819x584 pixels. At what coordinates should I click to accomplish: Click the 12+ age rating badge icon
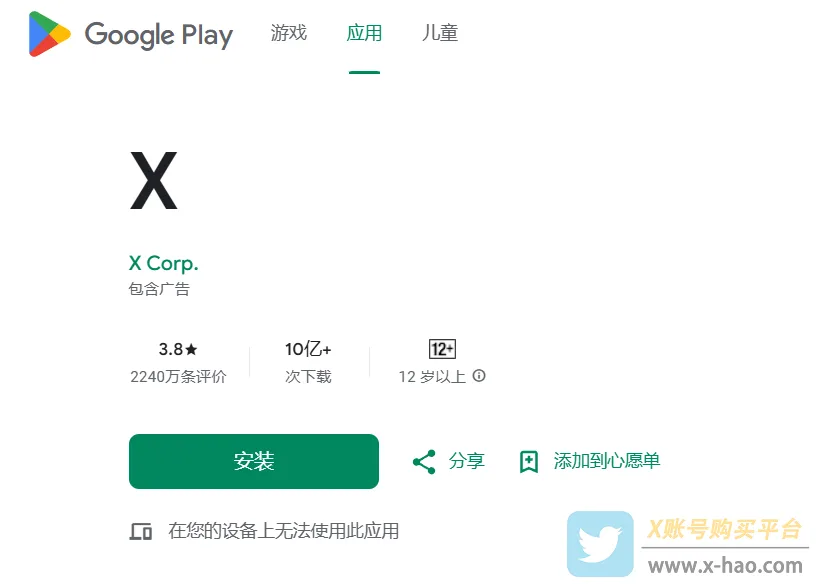[x=442, y=349]
